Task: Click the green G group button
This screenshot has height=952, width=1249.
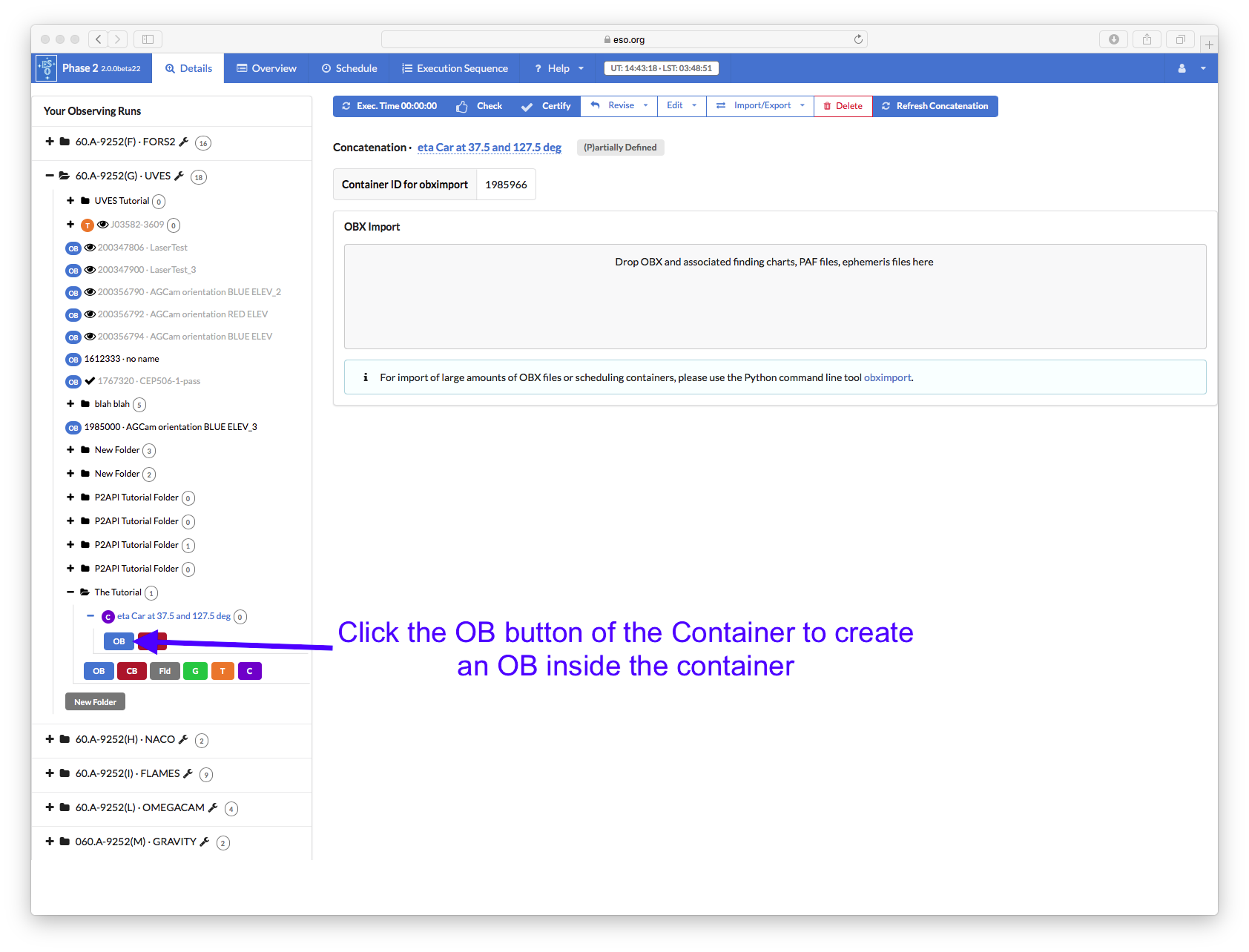Action: tap(195, 671)
